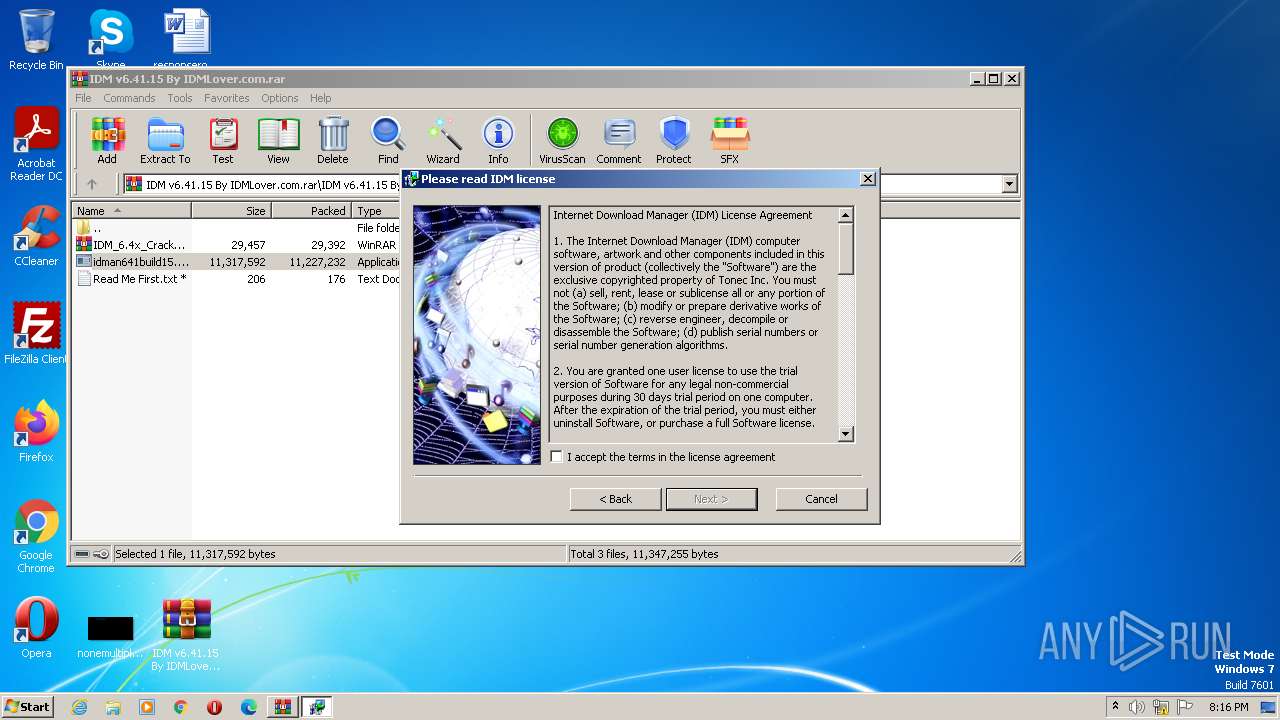Click the volume speaker tray icon
The height and width of the screenshot is (720, 1280).
[1137, 707]
